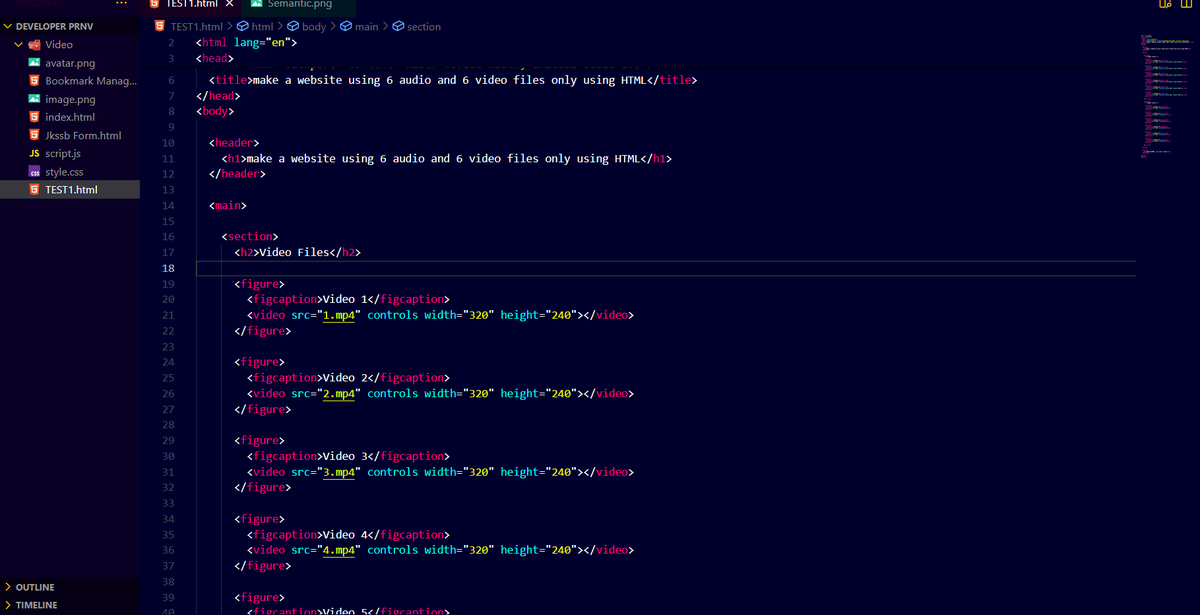The width and height of the screenshot is (1200, 615).
Task: Click the index.html HTML5 icon
Action: (34, 117)
